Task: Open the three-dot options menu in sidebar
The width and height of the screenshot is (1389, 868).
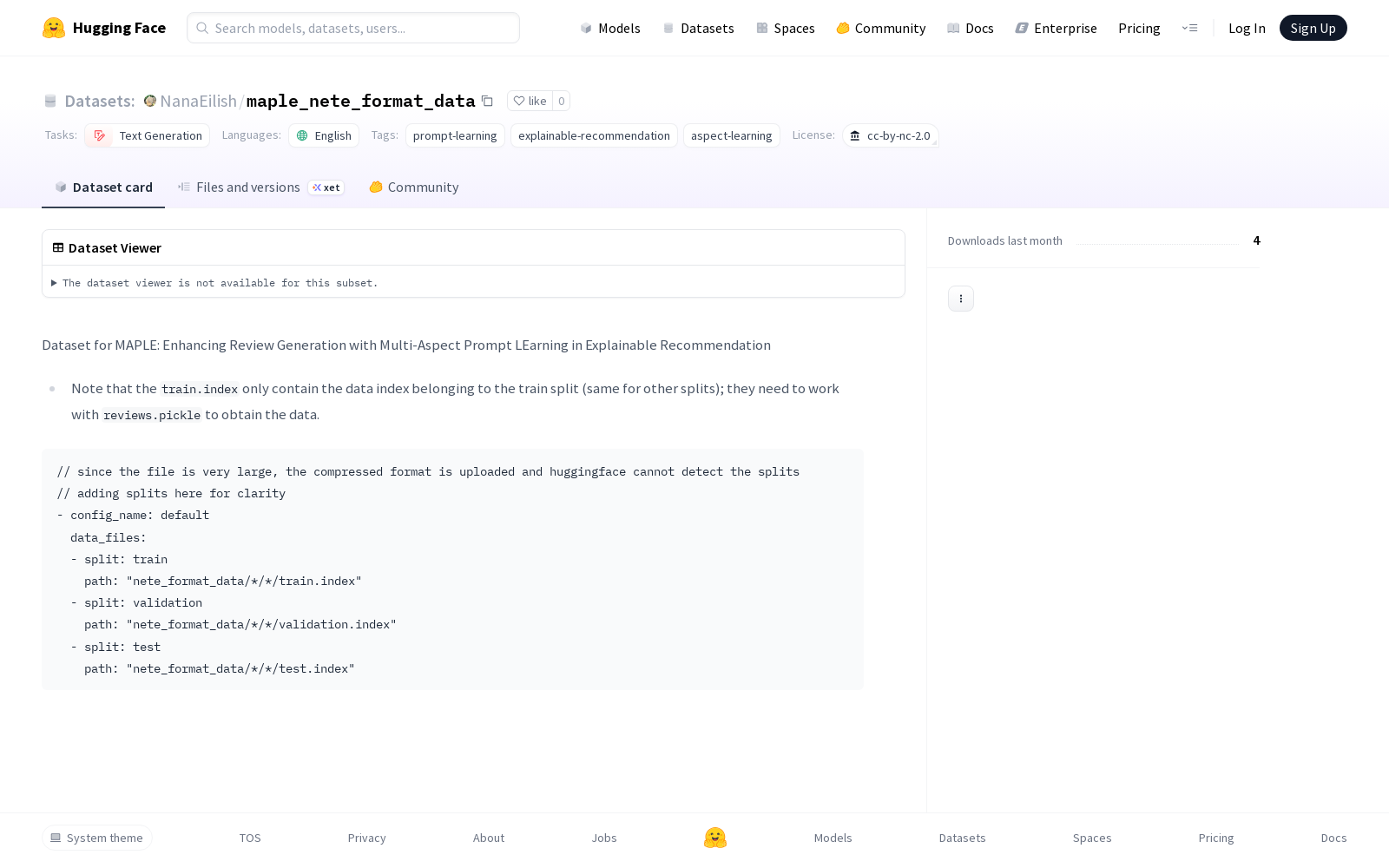Action: [961, 299]
